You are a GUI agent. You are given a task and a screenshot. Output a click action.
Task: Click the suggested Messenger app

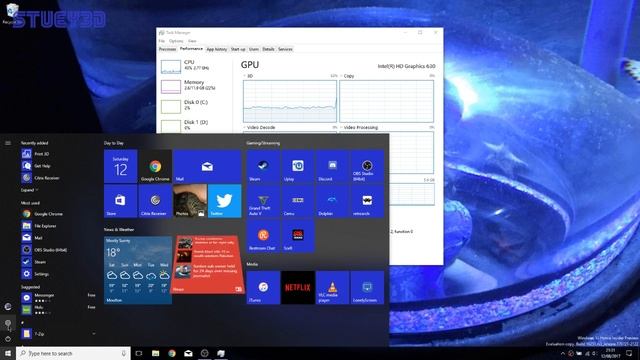point(58,298)
